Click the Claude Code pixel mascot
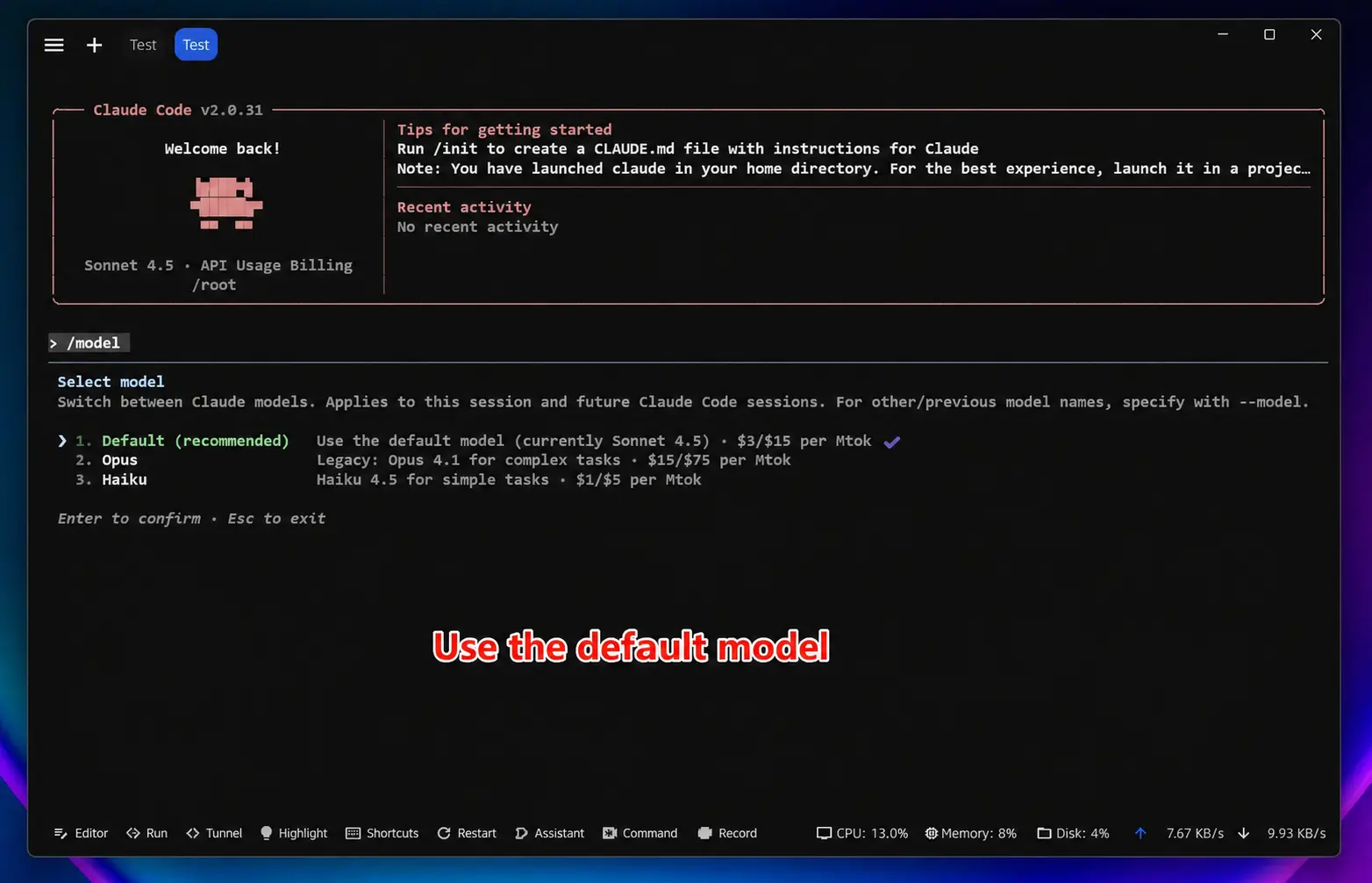This screenshot has width=1372, height=883. pyautogui.click(x=226, y=203)
